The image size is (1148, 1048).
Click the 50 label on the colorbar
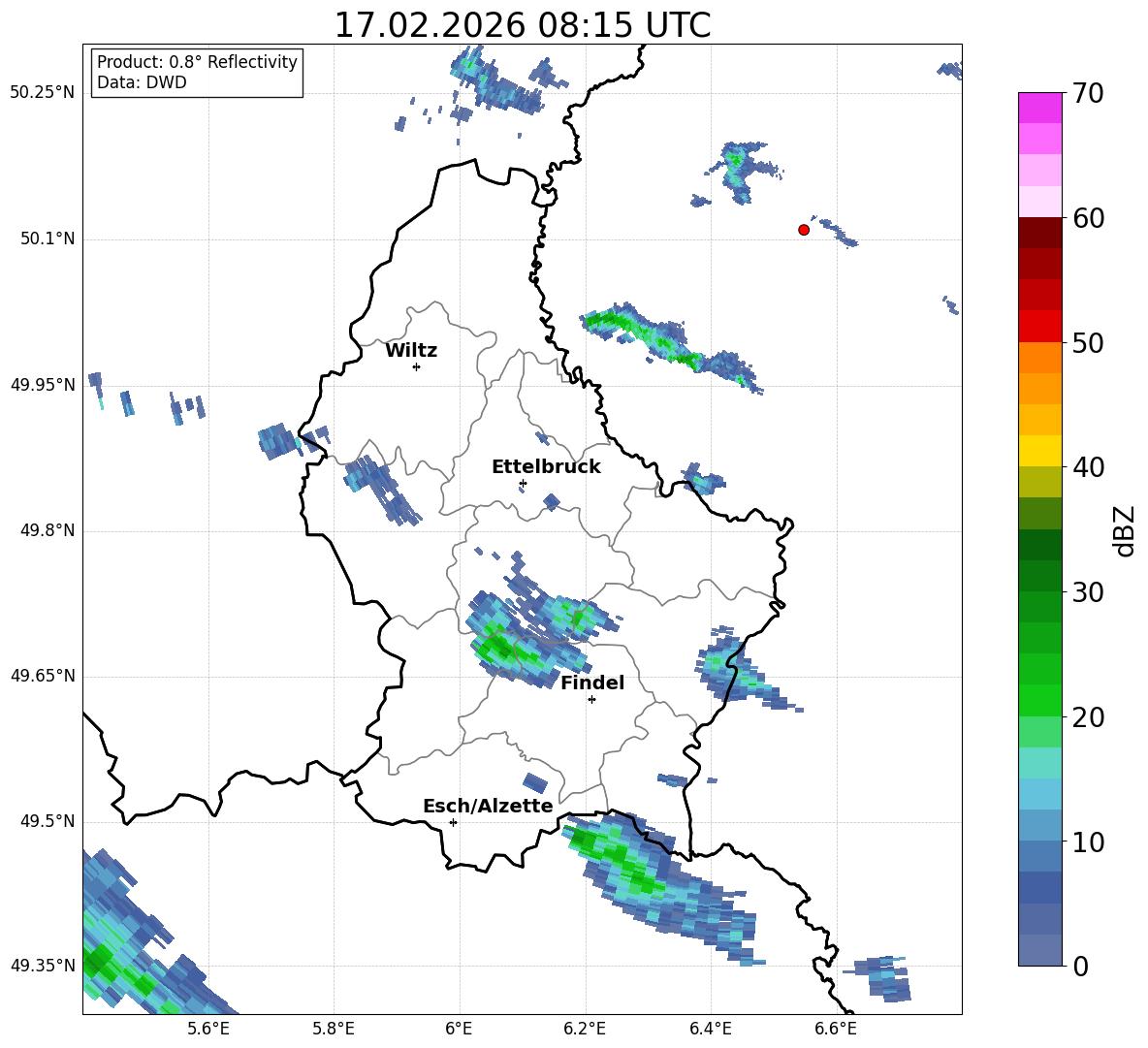point(1087,343)
